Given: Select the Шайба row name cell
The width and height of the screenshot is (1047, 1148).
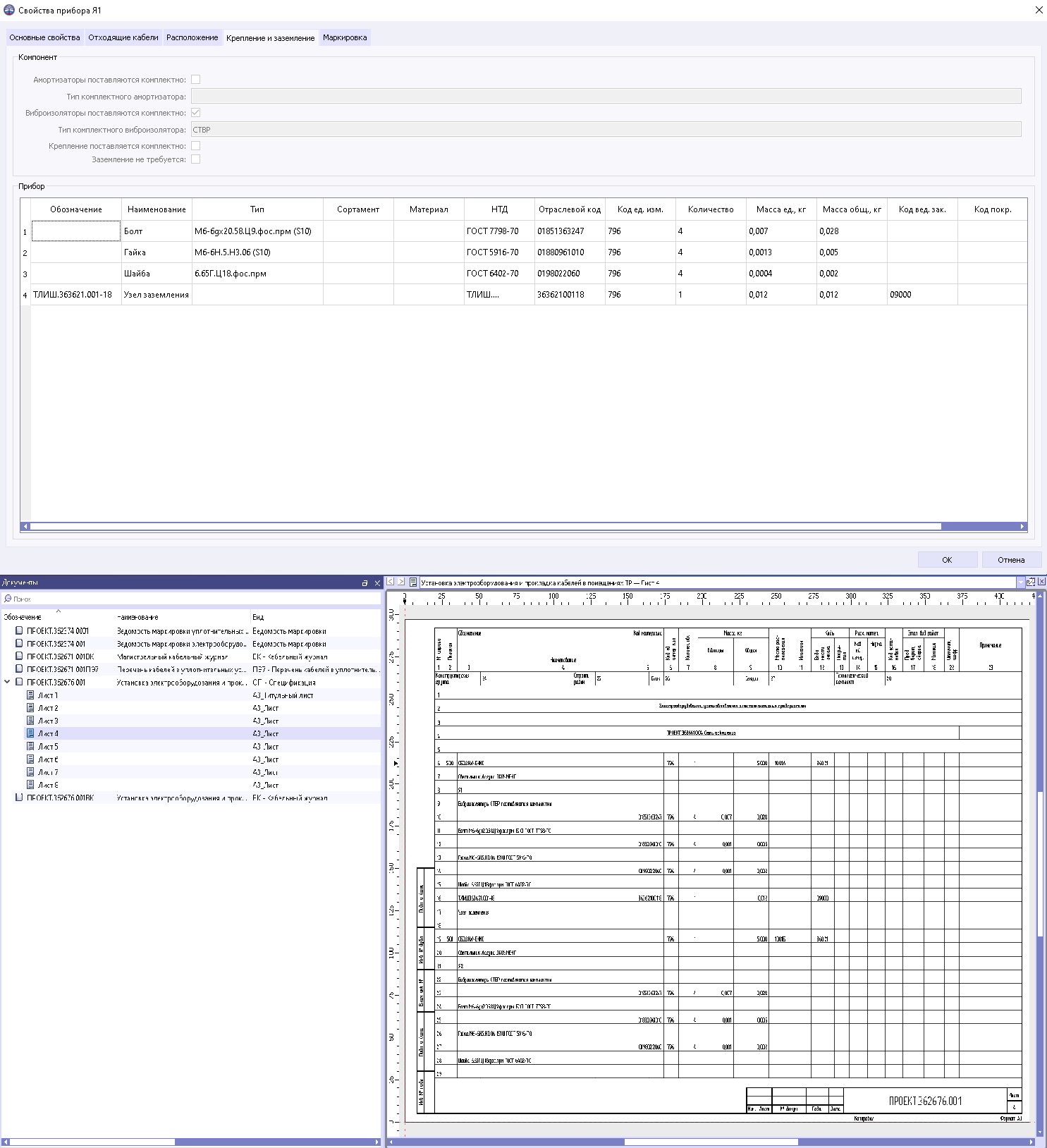Looking at the screenshot, I should (x=157, y=274).
